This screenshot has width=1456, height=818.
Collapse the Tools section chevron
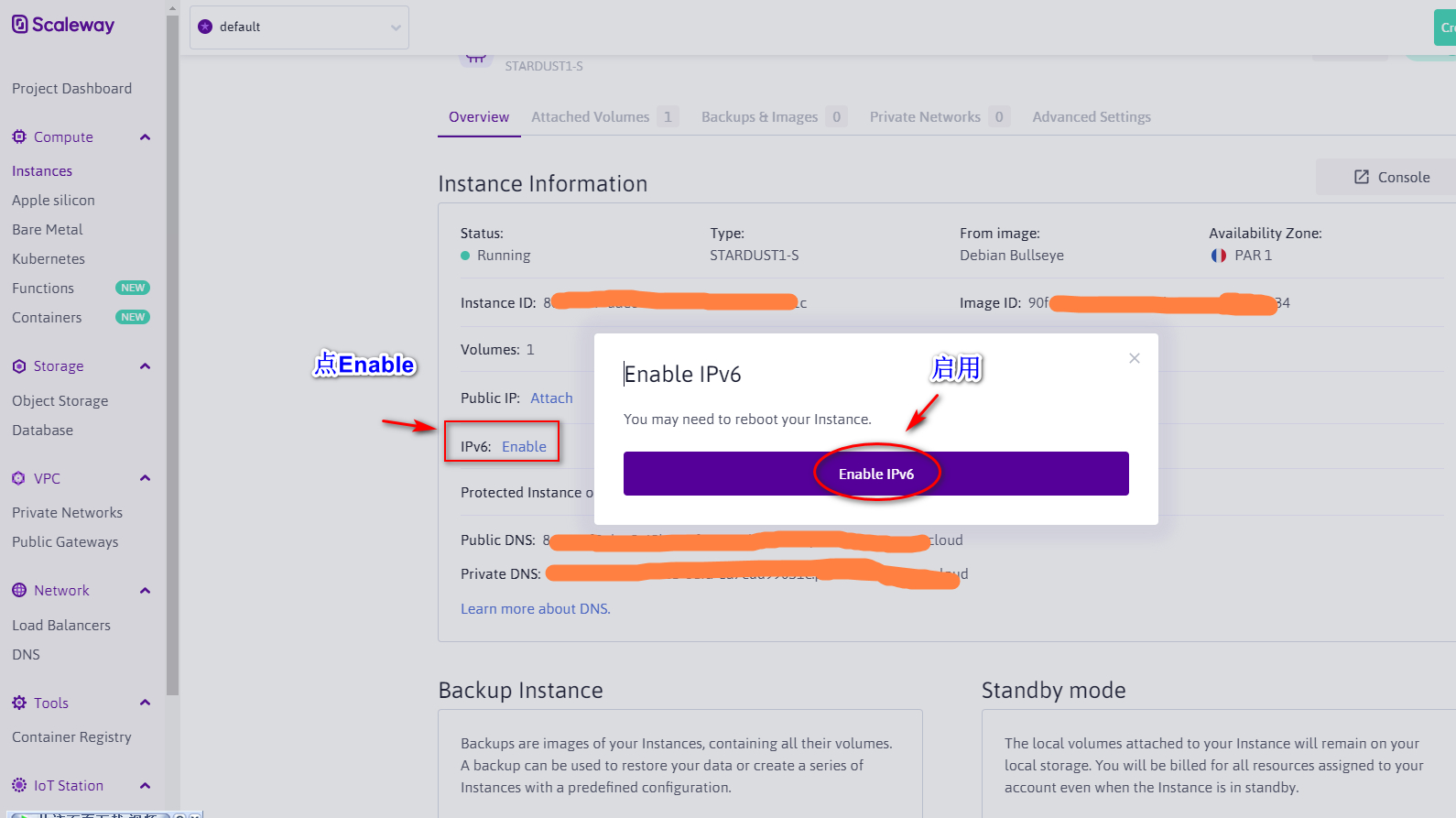click(145, 703)
